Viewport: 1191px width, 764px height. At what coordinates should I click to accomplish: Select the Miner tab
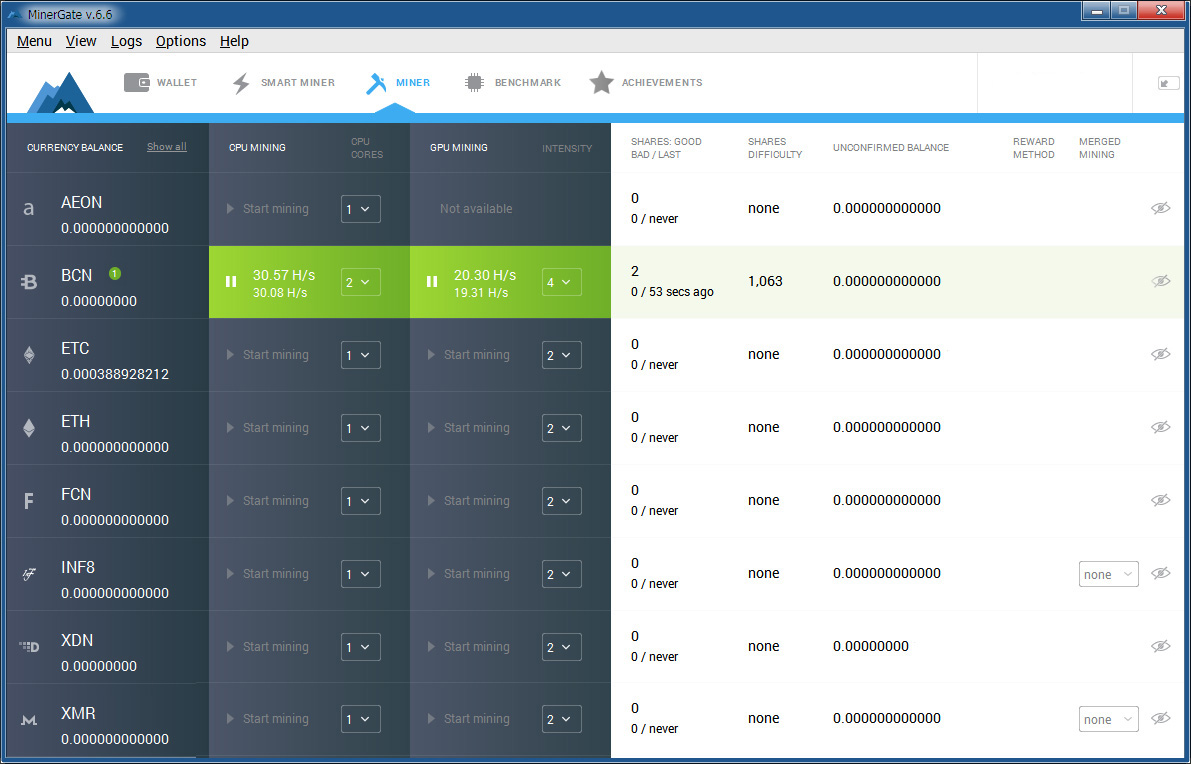point(398,83)
